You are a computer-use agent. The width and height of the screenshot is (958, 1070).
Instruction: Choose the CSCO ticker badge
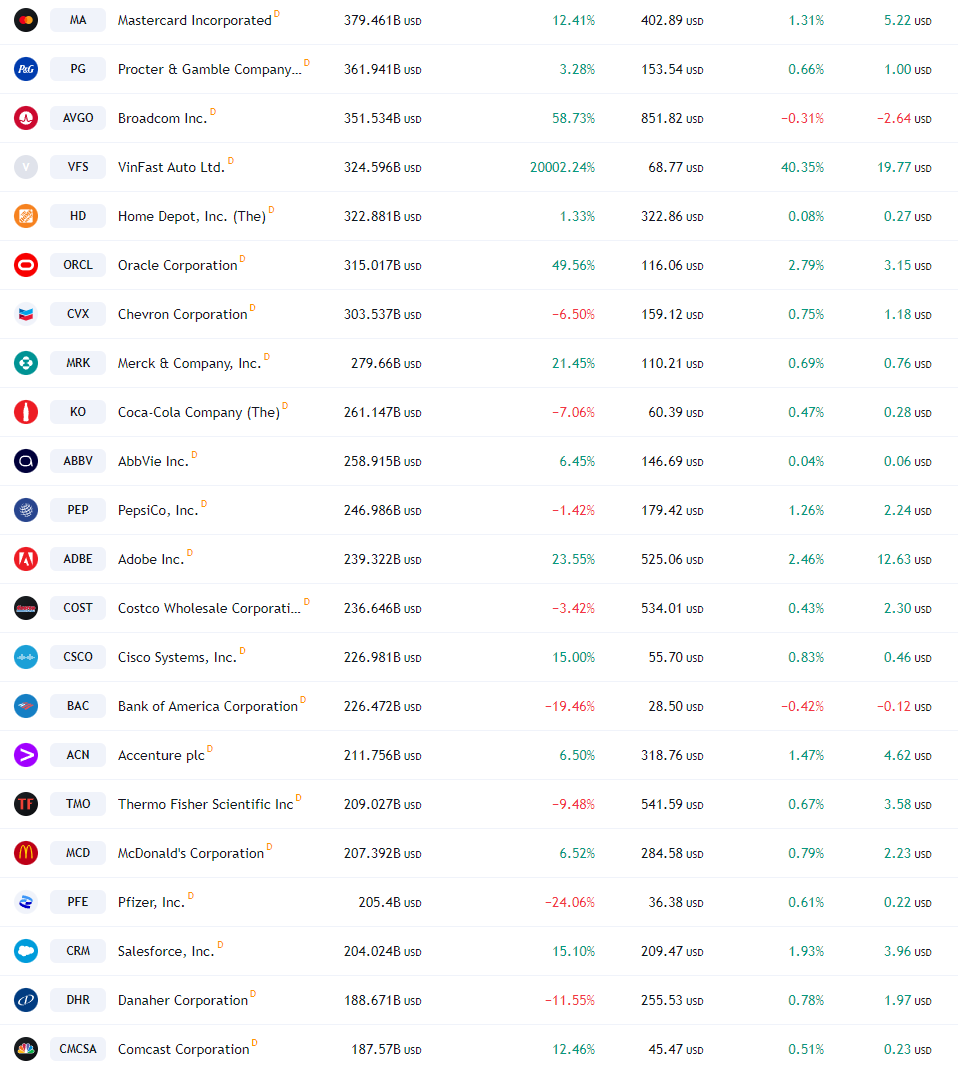tap(78, 656)
